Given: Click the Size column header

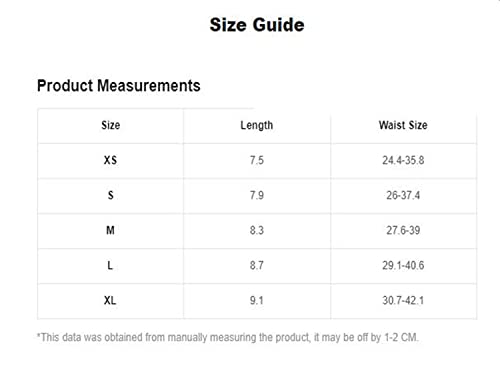Looking at the screenshot, I should [111, 125].
